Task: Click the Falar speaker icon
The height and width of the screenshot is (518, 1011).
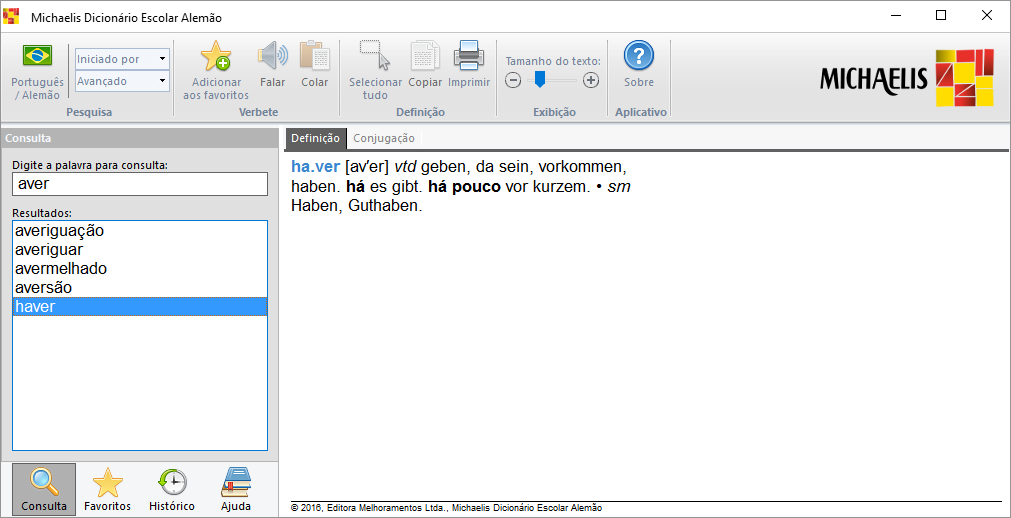Action: point(273,56)
